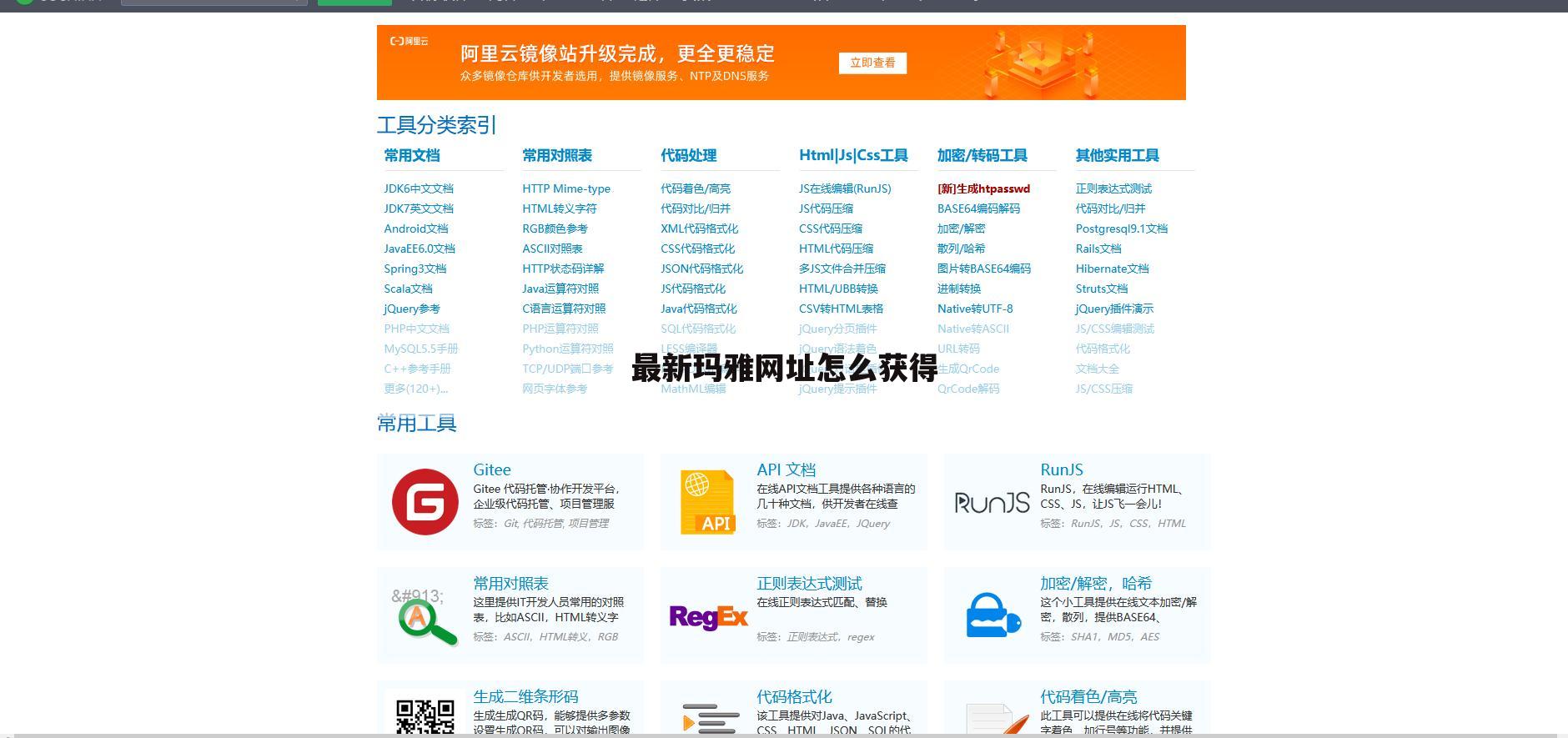This screenshot has width=1568, height=738.
Task: Open HTML/UBB转换 link
Action: [838, 289]
